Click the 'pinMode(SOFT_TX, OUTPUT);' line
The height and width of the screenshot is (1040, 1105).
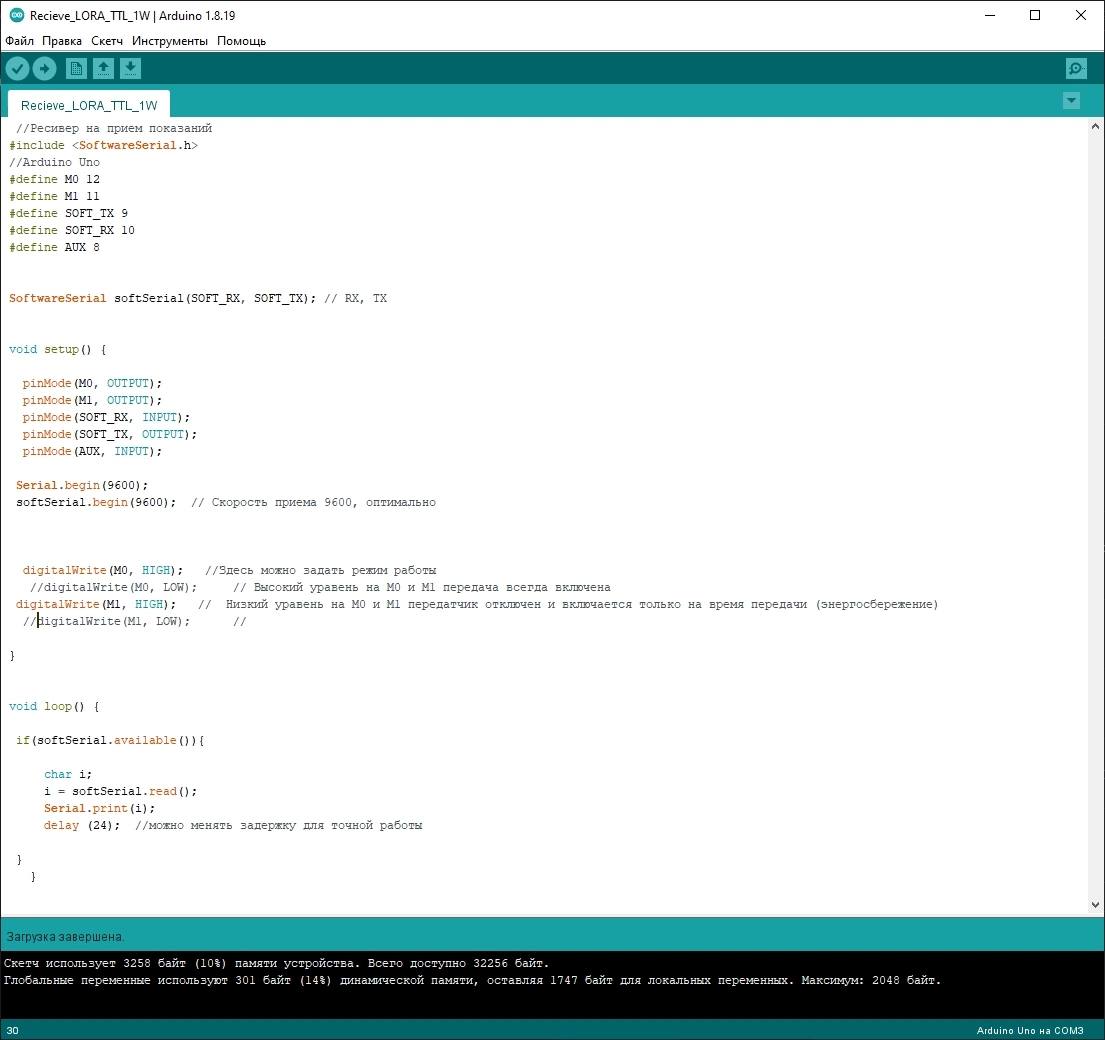coord(110,434)
